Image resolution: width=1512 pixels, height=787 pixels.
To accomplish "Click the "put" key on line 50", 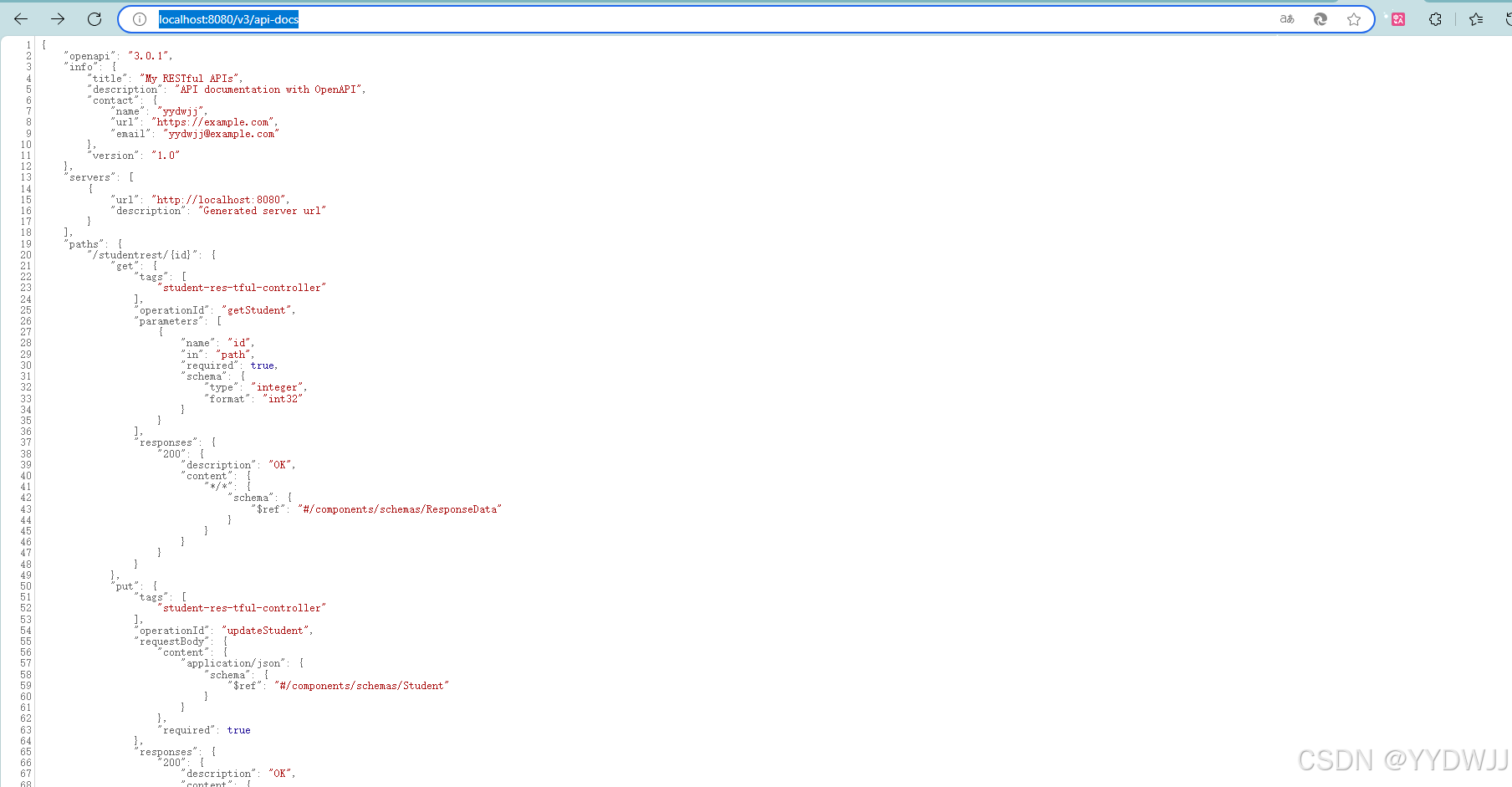I will [x=125, y=586].
